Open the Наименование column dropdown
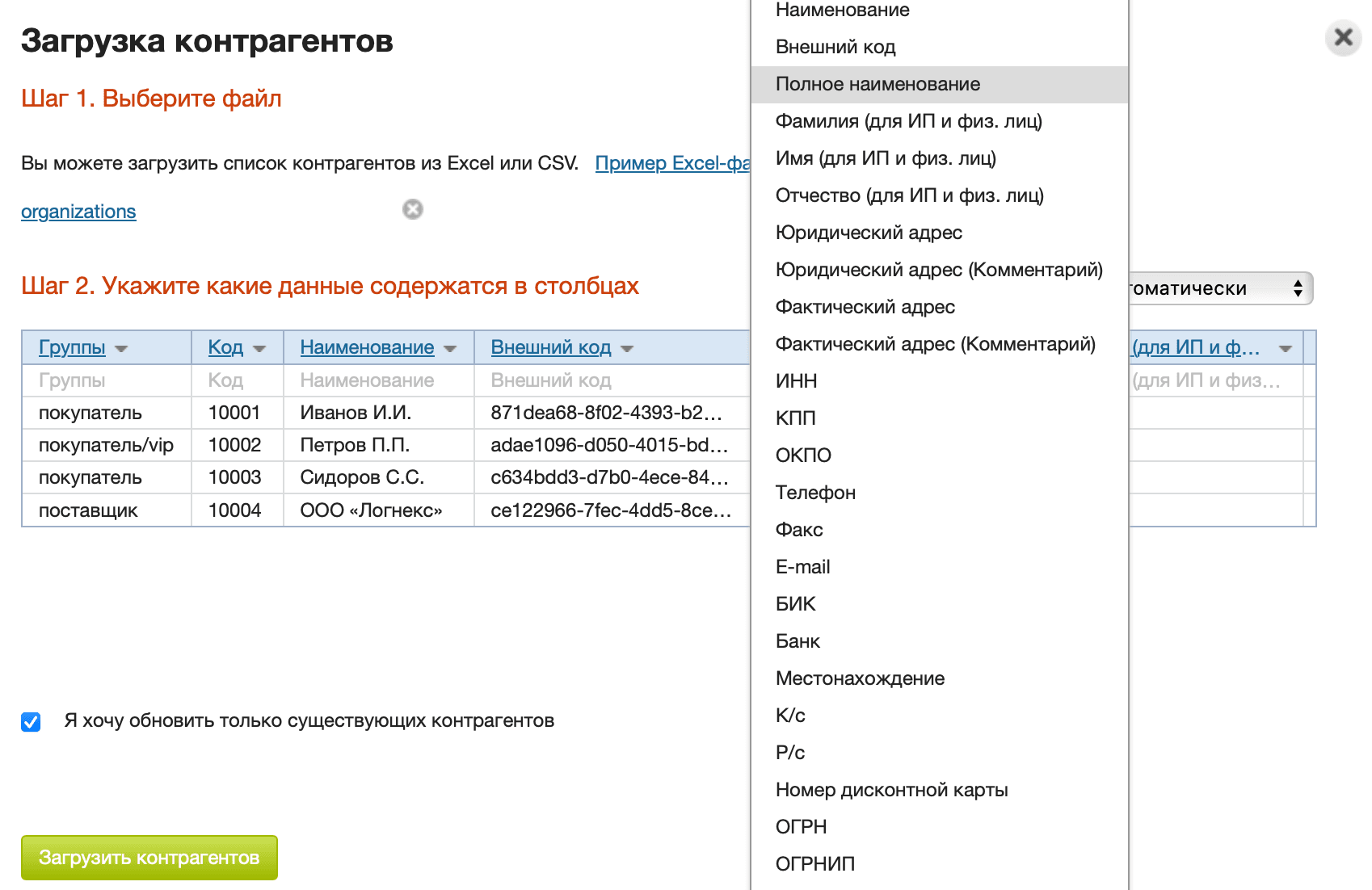Screen dimensions: 1372x890 (x=451, y=347)
